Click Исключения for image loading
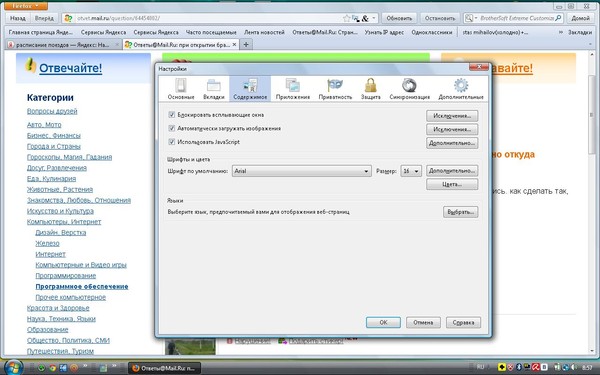The height and width of the screenshot is (375, 600). [452, 129]
